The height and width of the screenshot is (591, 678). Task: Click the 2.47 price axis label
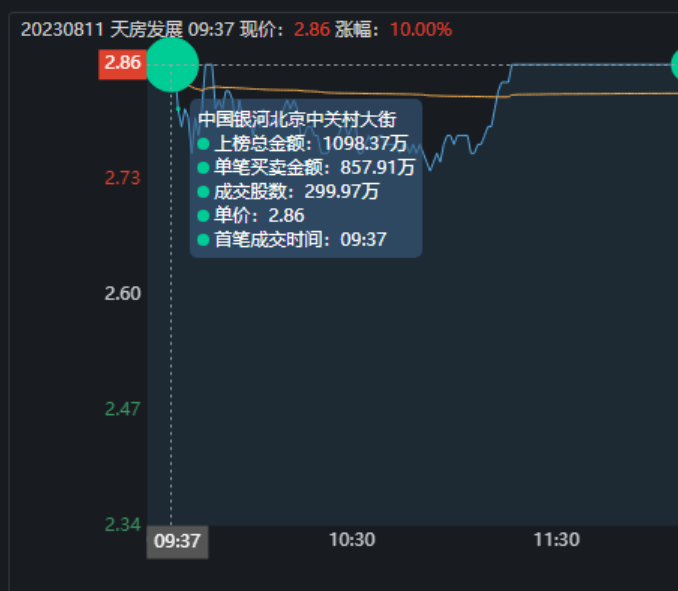[123, 409]
